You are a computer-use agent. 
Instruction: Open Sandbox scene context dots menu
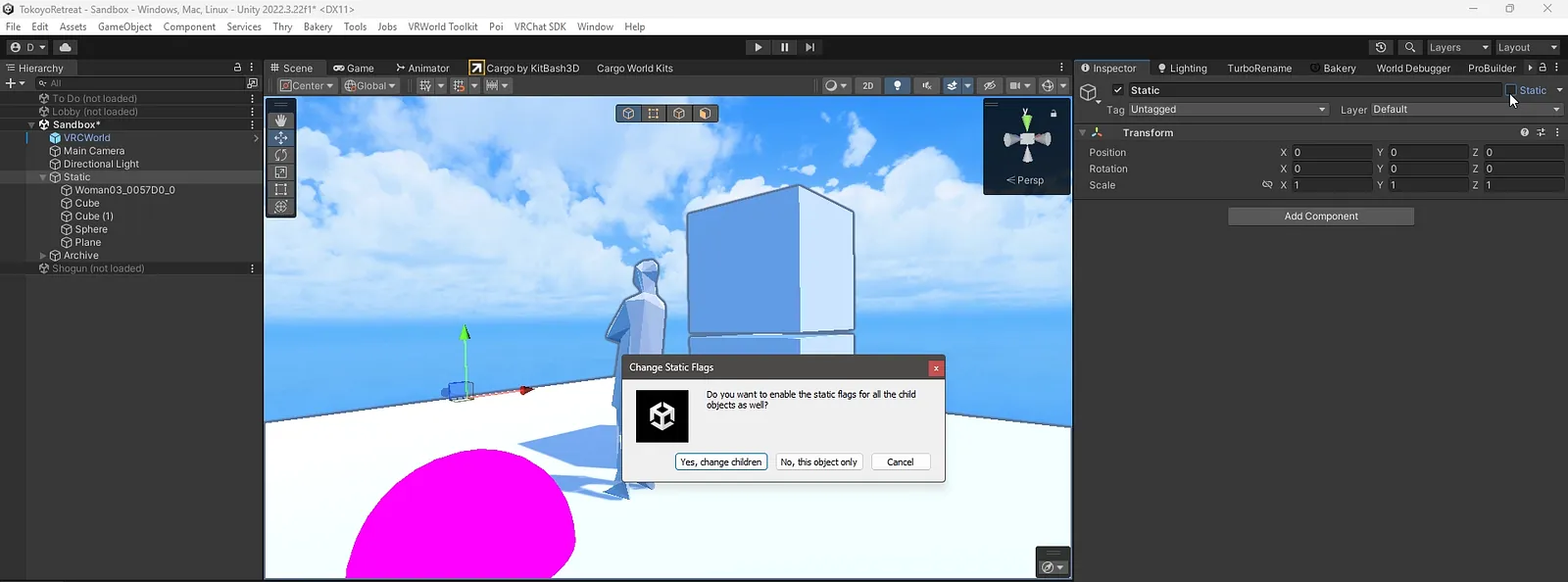click(x=253, y=124)
